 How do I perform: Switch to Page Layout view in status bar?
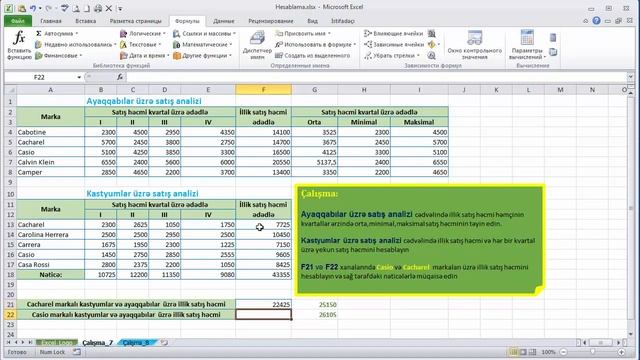523,352
